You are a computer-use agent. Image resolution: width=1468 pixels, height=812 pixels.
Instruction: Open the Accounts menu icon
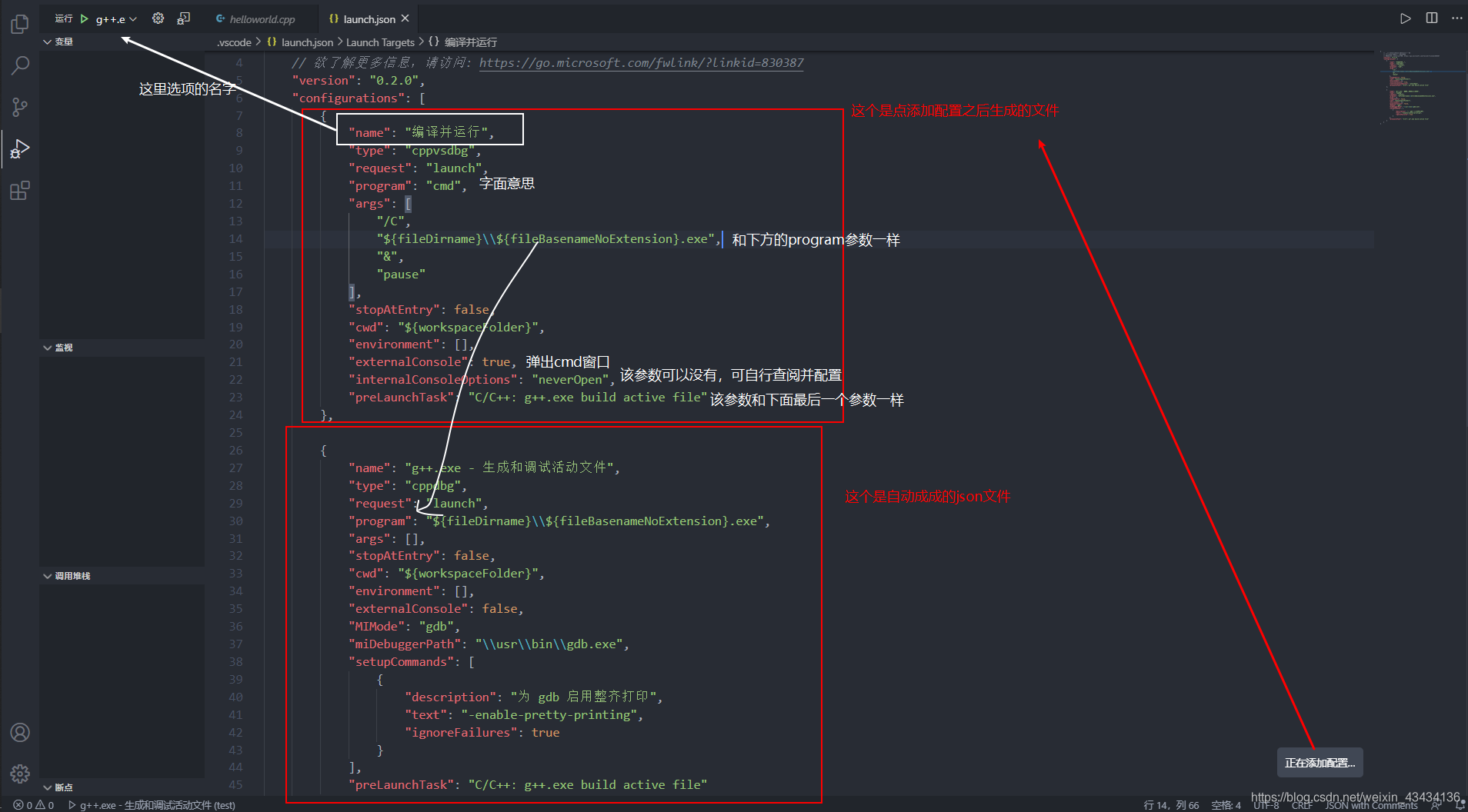20,732
